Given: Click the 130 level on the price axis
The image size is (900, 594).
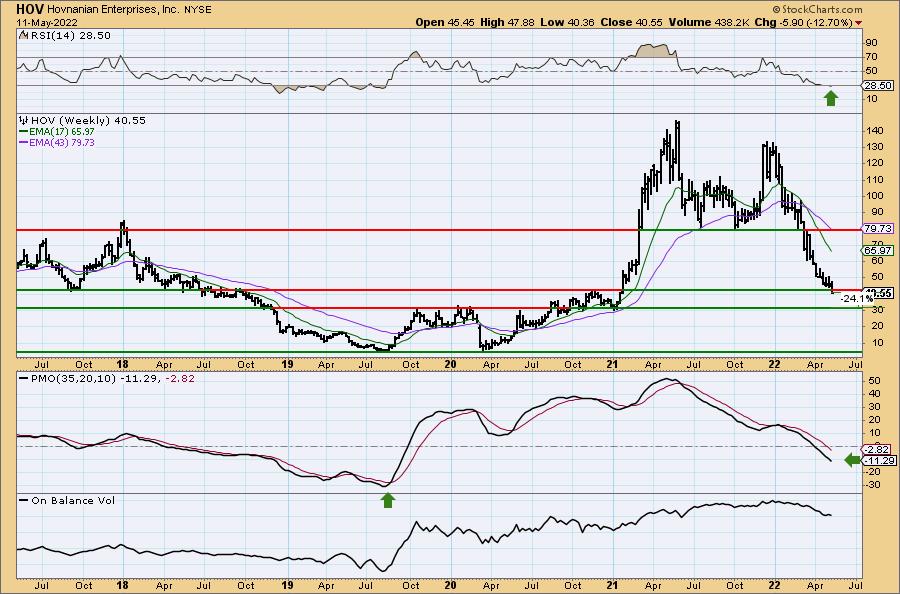Looking at the screenshot, I should coord(875,147).
